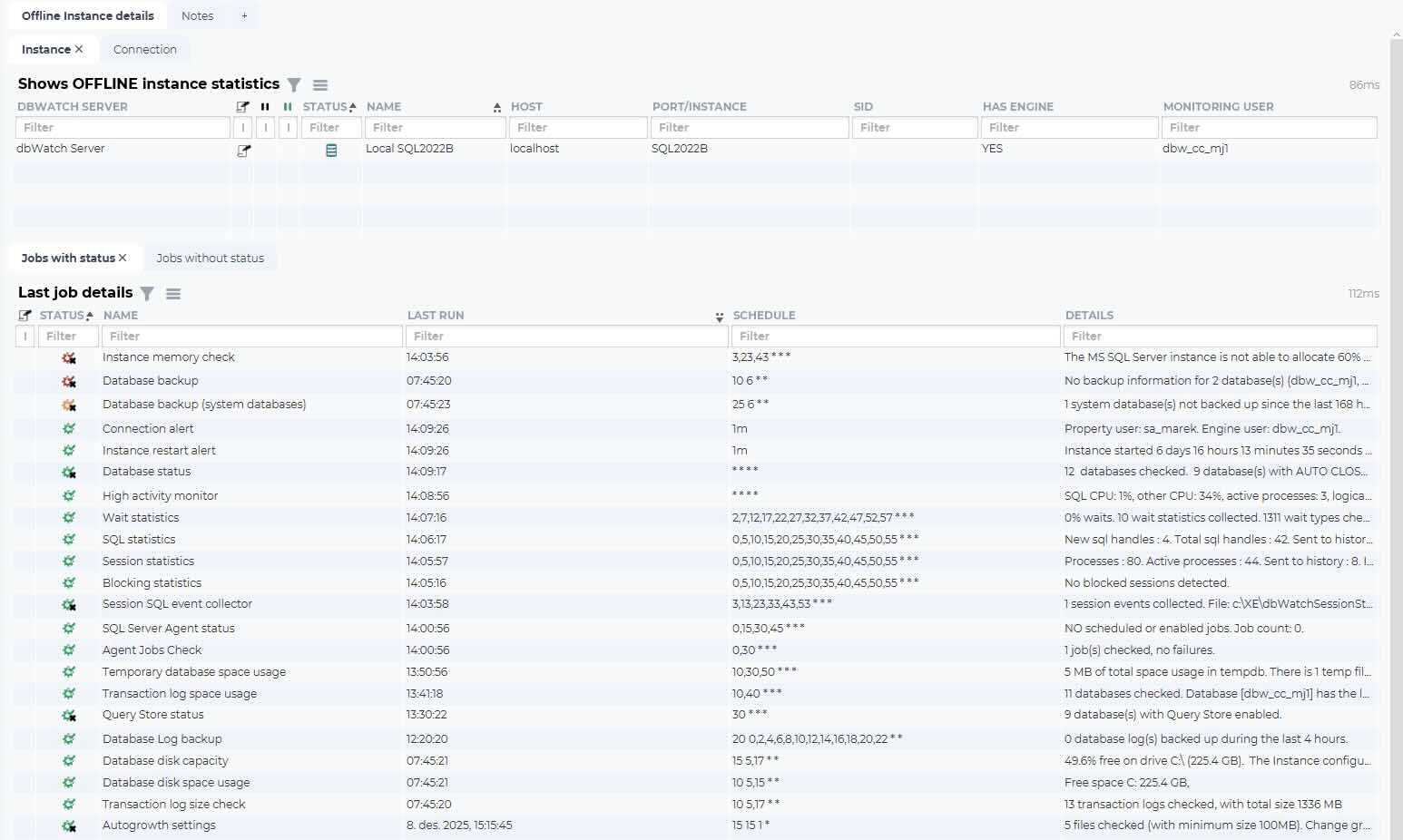Viewport: 1403px width, 840px height.
Task: Select Jobs with status tab
Action: [x=68, y=258]
